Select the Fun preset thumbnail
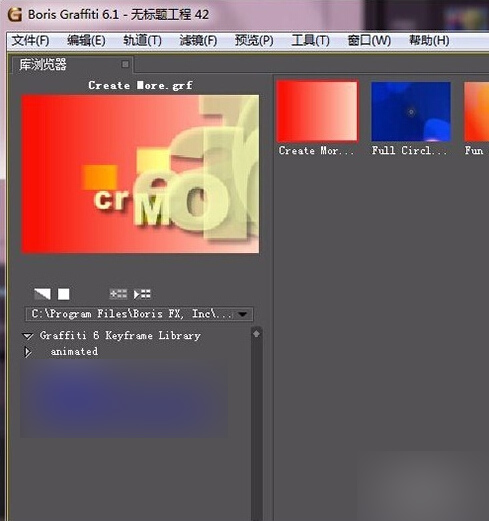489x521 pixels. pyautogui.click(x=477, y=111)
